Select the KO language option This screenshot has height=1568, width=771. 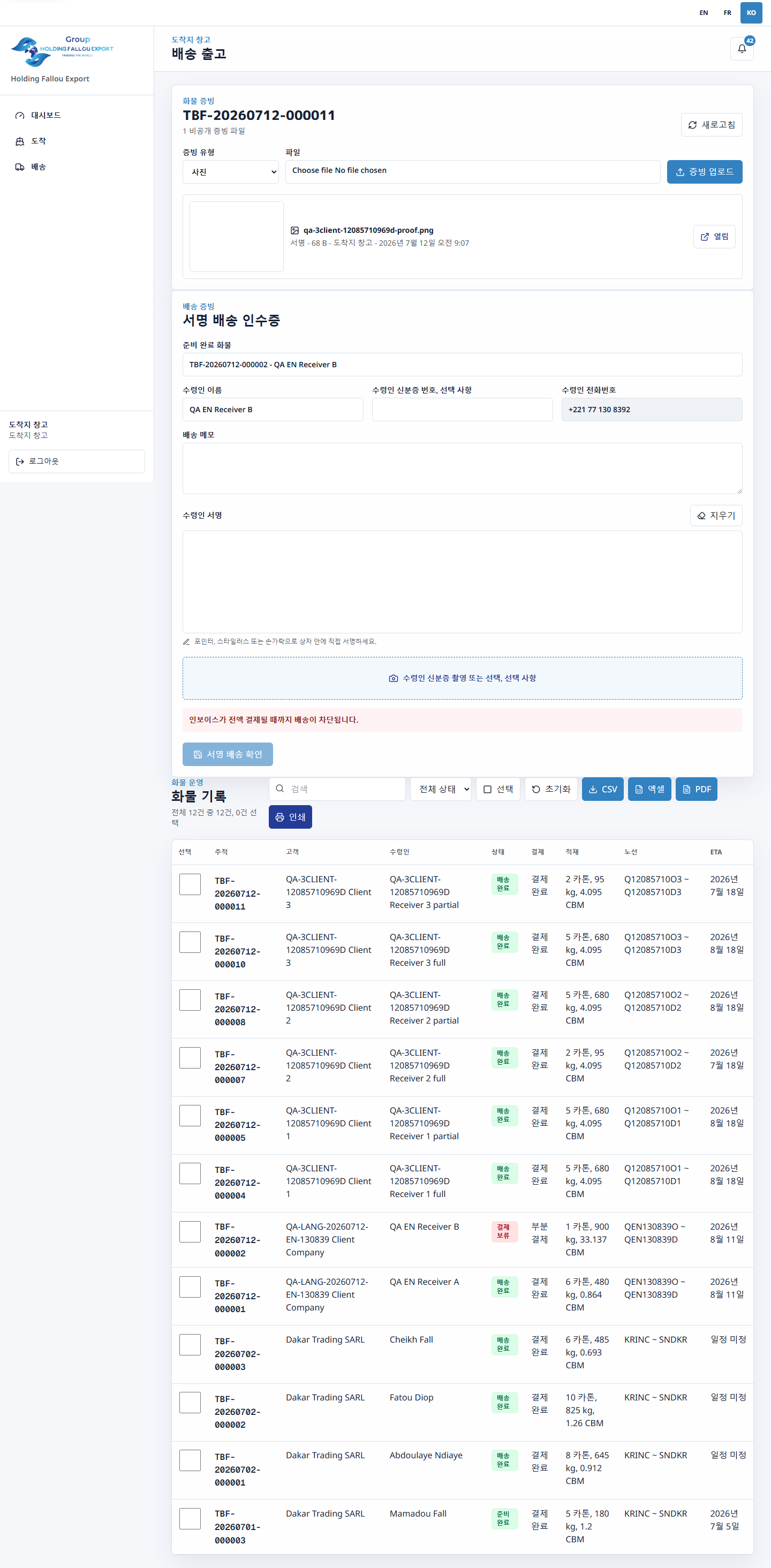tap(751, 13)
